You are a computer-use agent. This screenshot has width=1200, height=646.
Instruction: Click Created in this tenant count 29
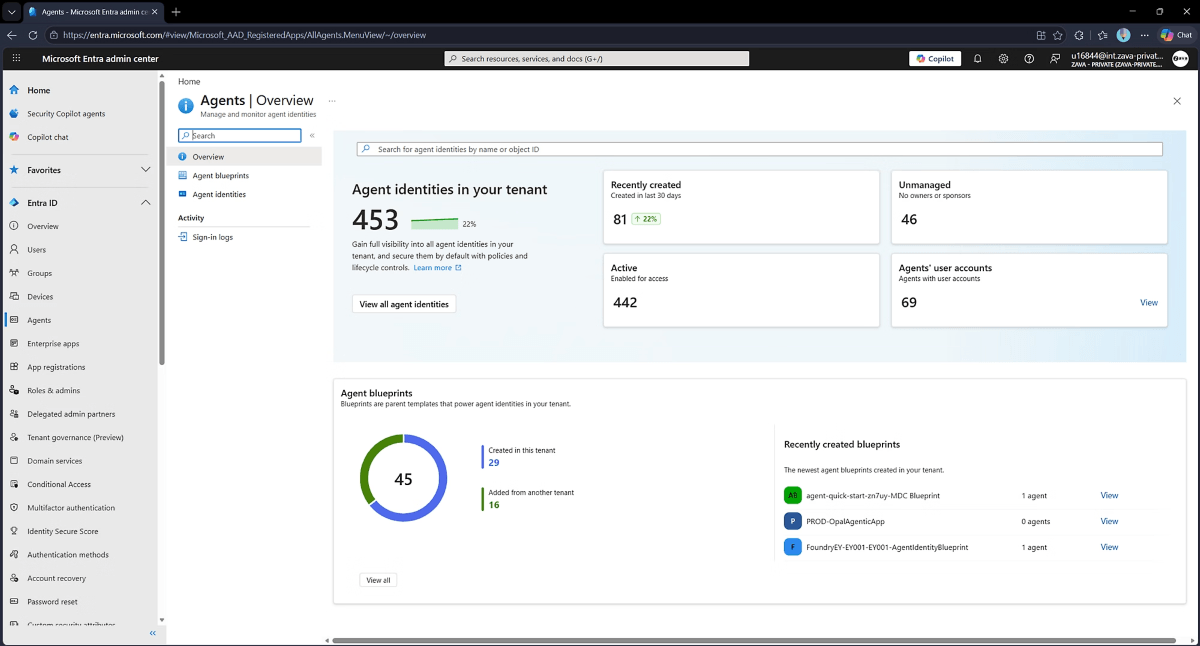(494, 463)
